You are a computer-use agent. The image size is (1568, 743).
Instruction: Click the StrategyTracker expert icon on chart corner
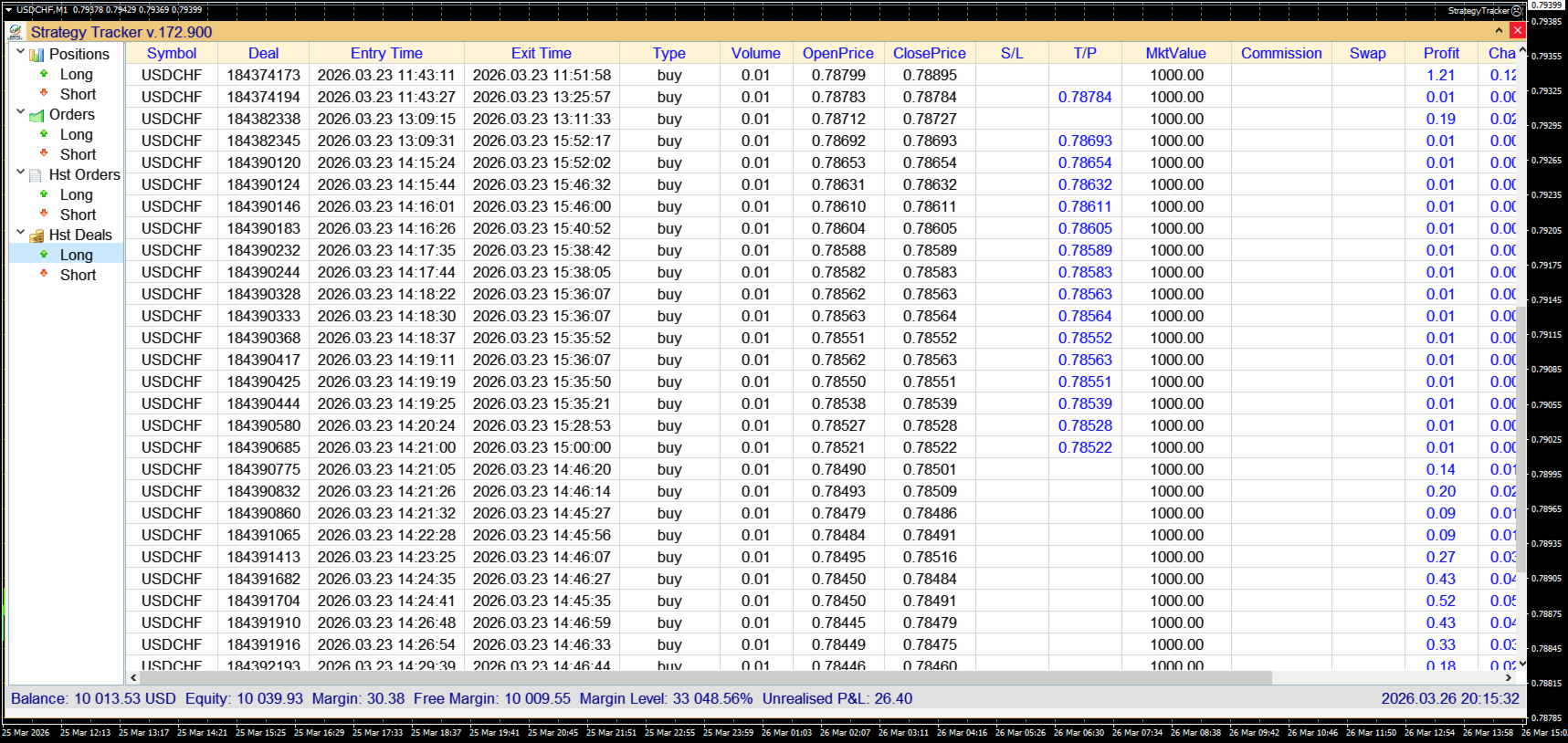click(x=1517, y=11)
